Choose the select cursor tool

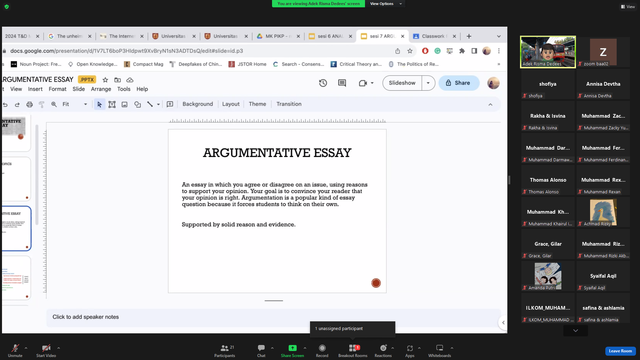99,104
